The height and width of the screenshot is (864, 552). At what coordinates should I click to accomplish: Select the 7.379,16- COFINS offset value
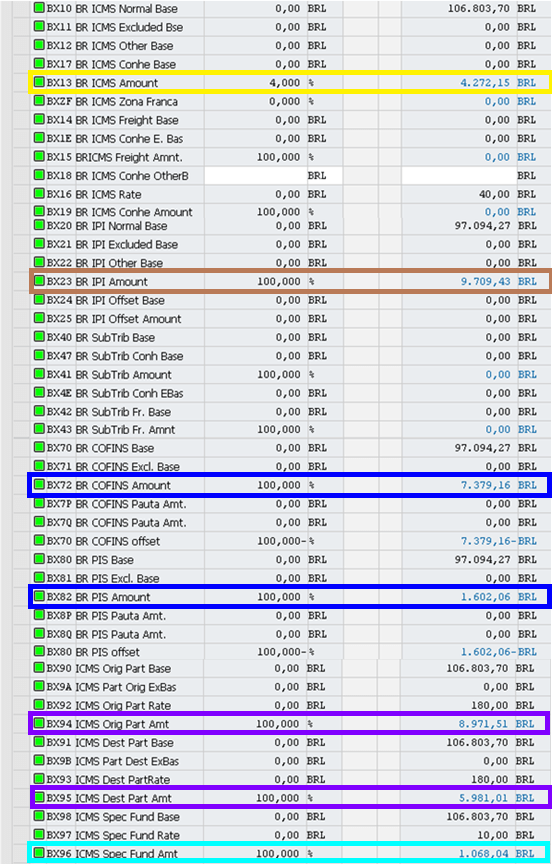488,541
